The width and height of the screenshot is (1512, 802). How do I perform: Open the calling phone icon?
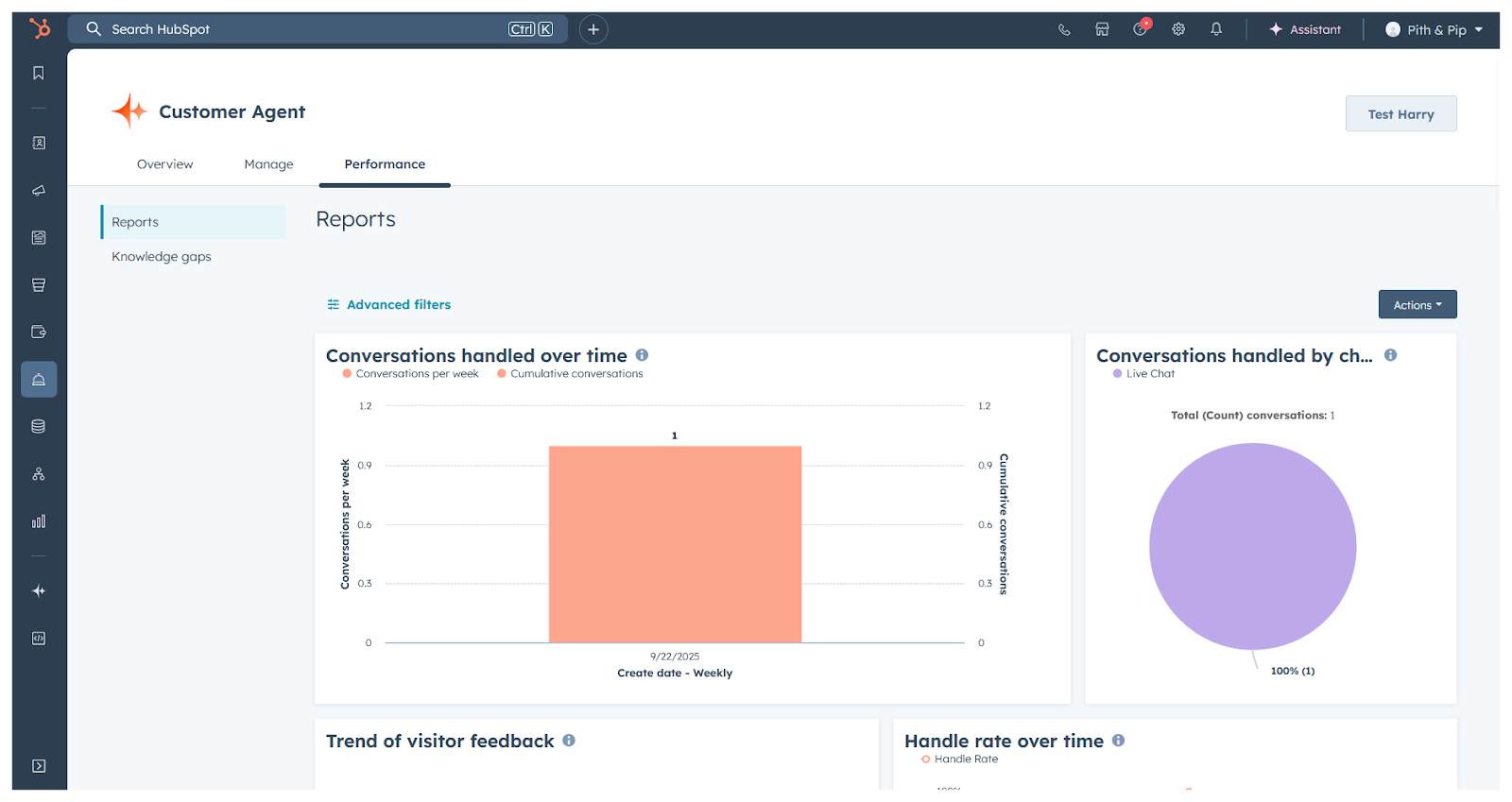coord(1064,29)
